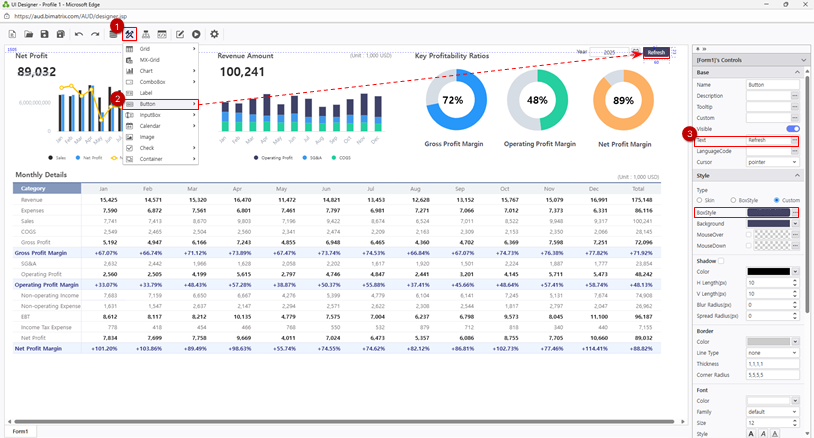Open the Cursor pointer dropdown
Viewport: 814px width, 438px height.
(773, 162)
